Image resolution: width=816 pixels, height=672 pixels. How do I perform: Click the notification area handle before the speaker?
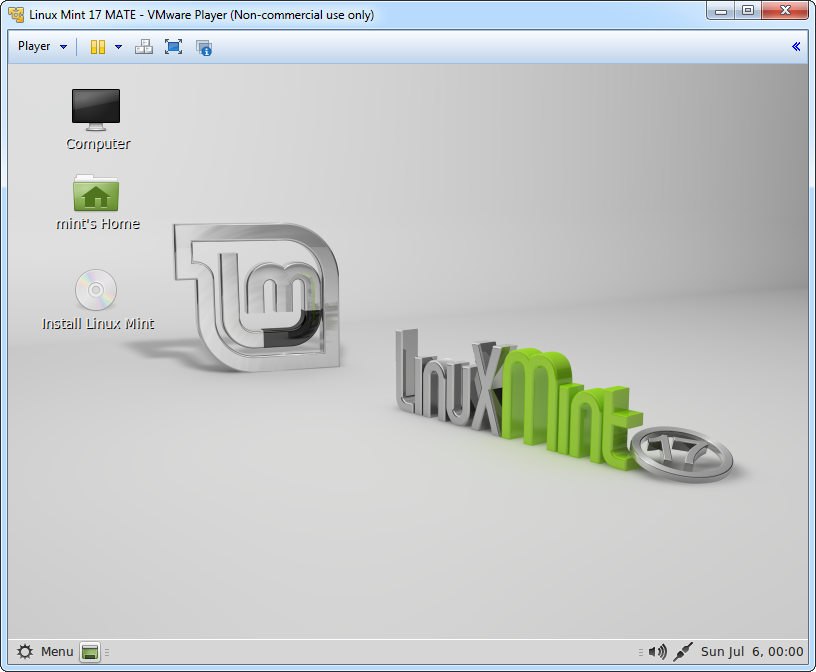[x=641, y=652]
